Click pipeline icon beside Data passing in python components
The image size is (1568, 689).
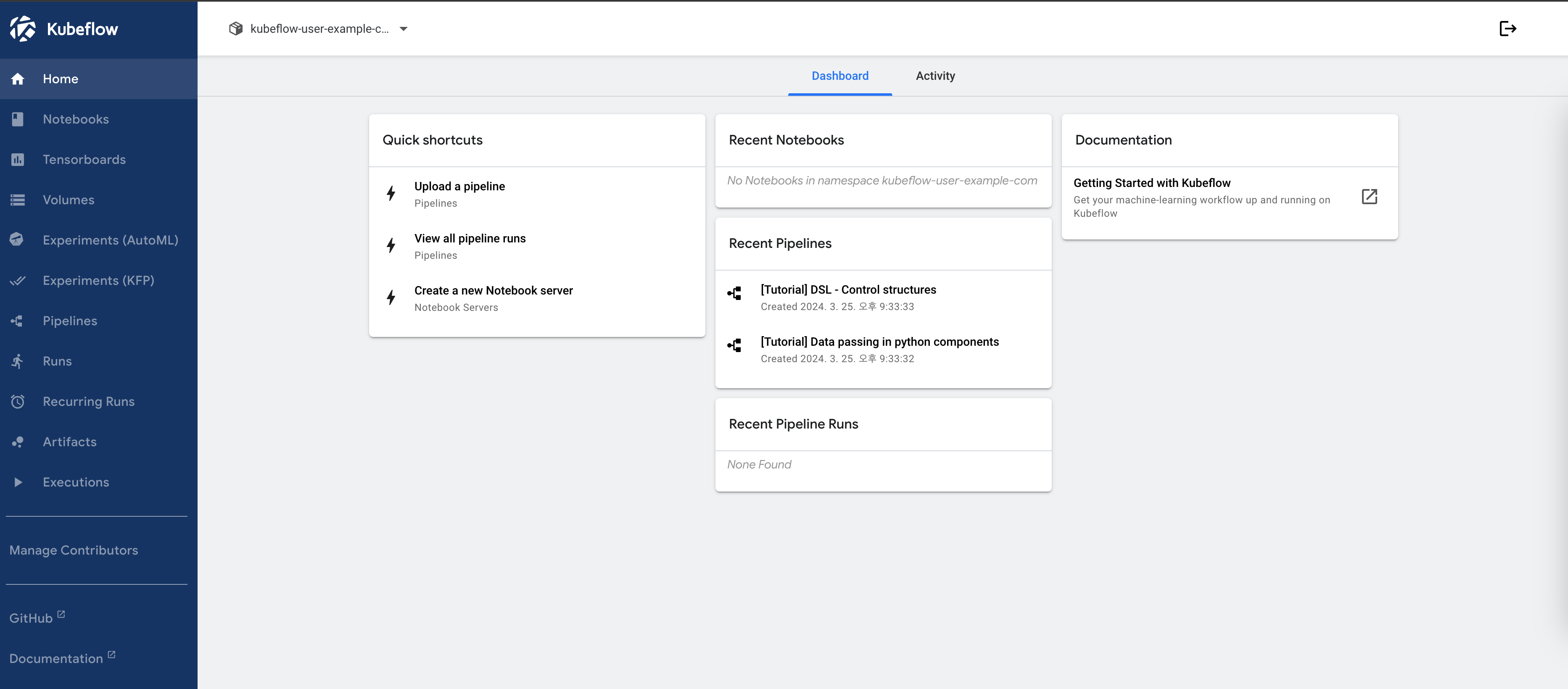click(734, 346)
